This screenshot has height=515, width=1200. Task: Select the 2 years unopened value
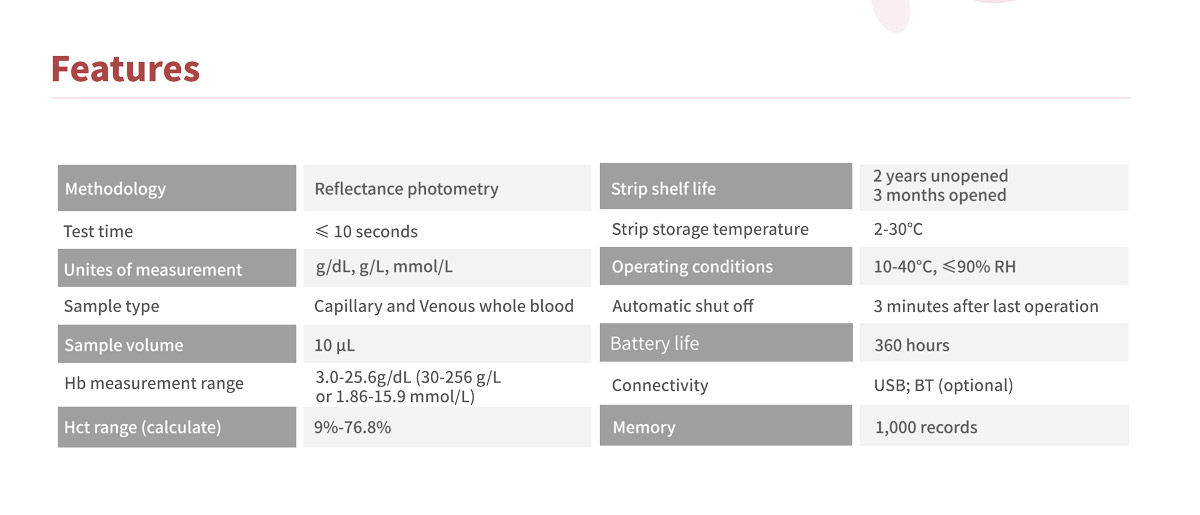click(940, 176)
